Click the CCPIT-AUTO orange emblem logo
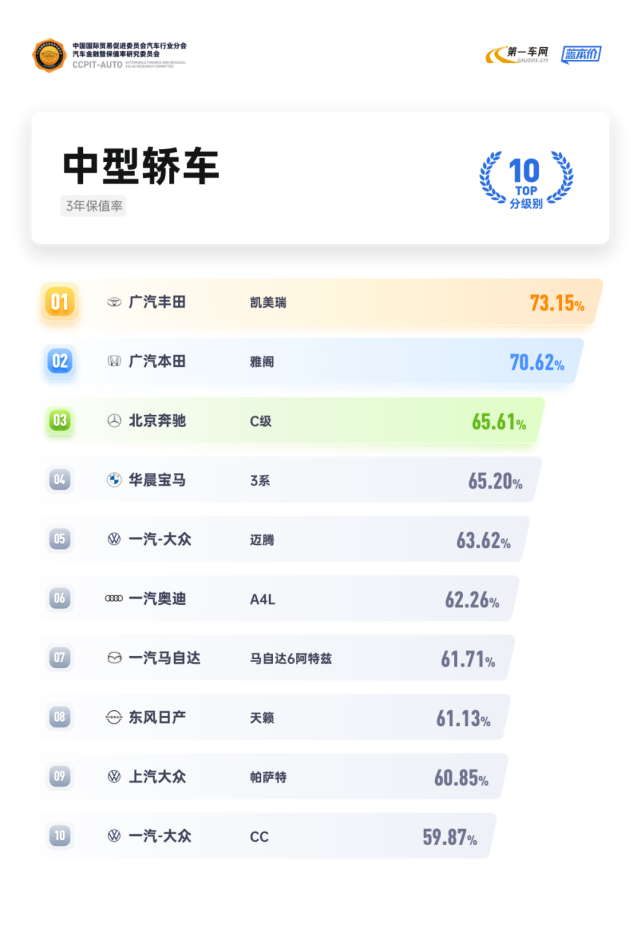Viewport: 641px width, 928px height. pos(49,55)
